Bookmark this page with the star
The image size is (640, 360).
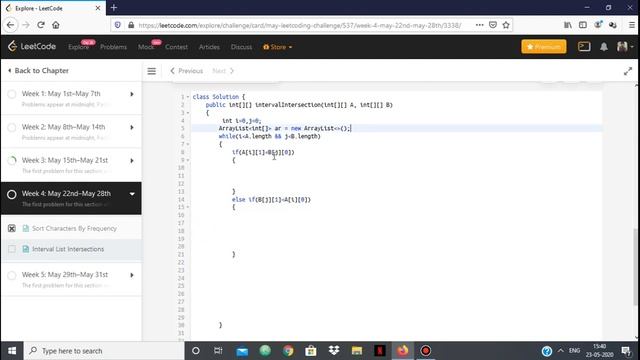pyautogui.click(x=506, y=25)
